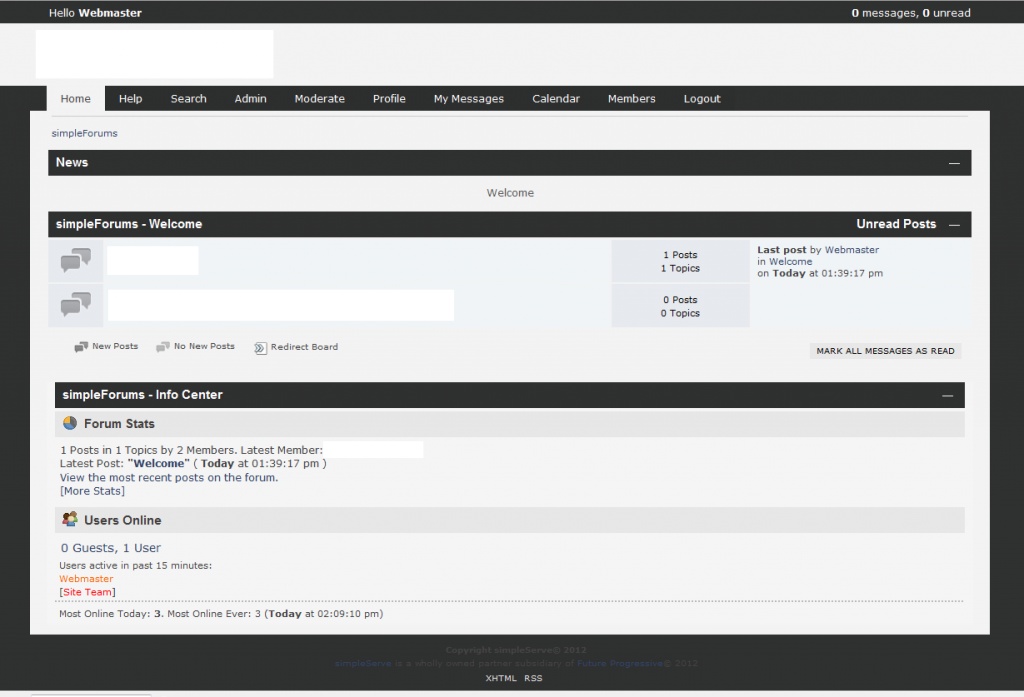
Task: Open the simpleForums breadcrumb link
Action: [84, 133]
